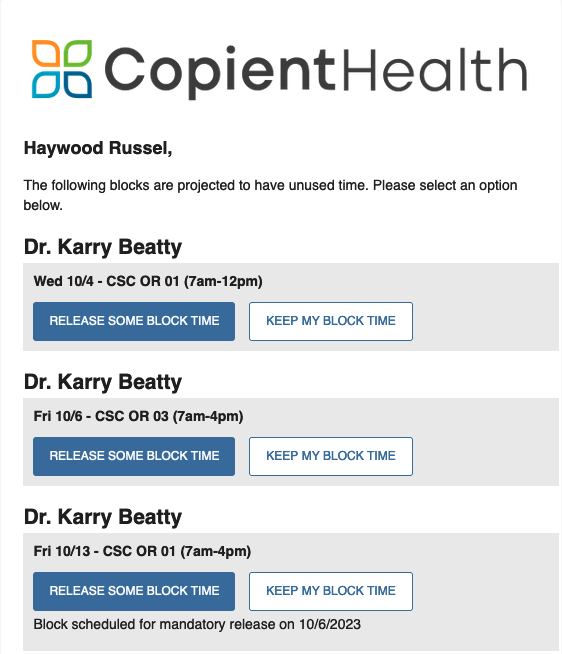Release some block time for Fri 10/6

click(x=134, y=456)
